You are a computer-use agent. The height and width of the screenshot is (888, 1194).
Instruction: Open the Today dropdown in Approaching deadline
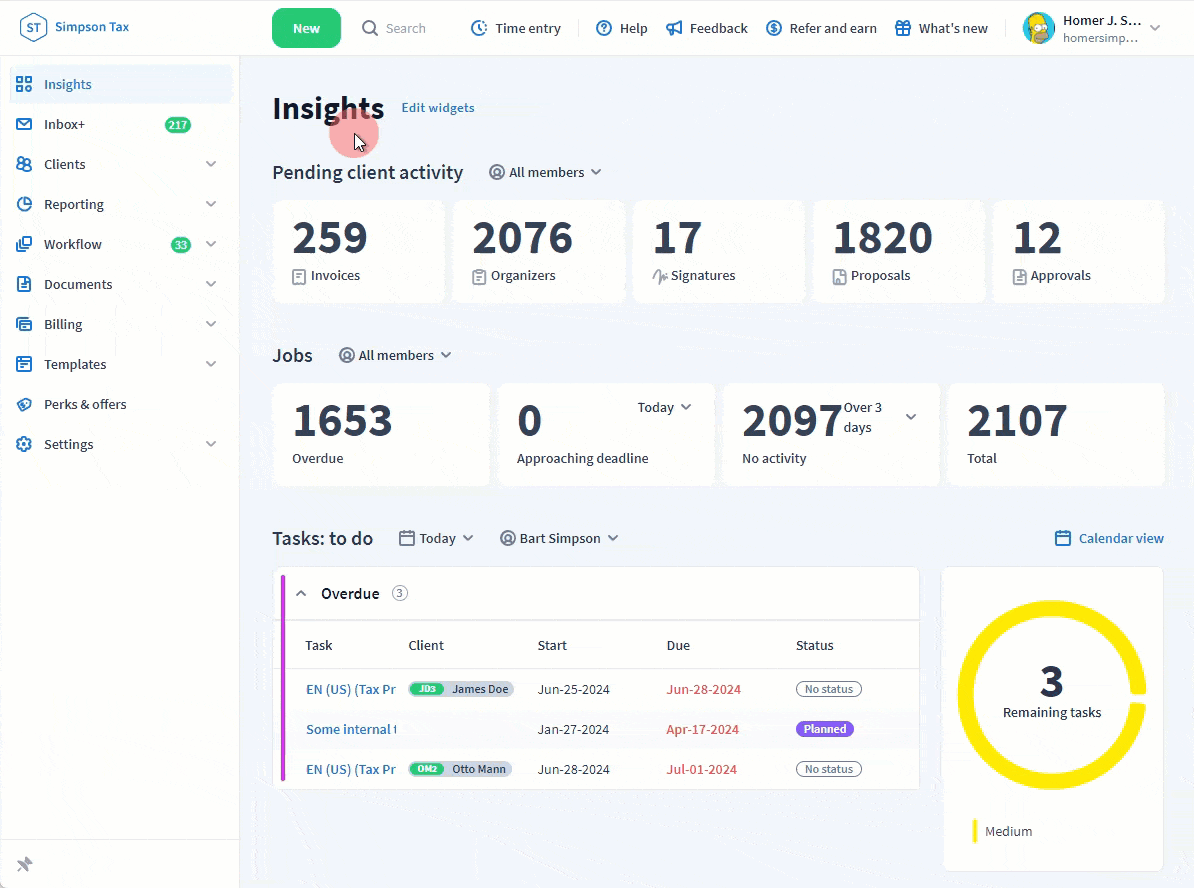click(x=664, y=407)
